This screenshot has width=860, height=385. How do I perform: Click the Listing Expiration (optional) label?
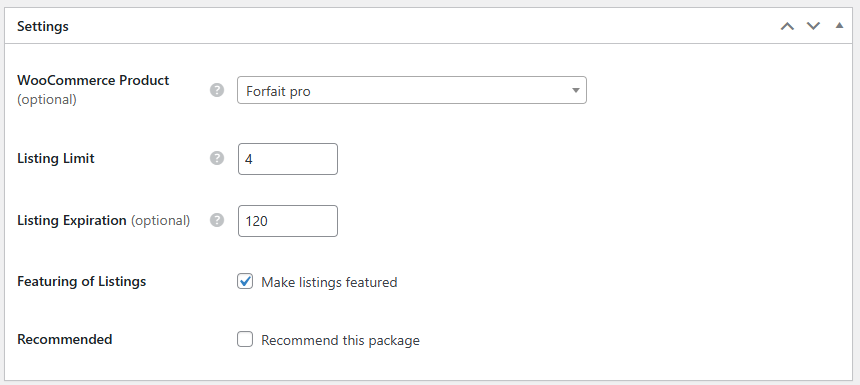tap(104, 220)
